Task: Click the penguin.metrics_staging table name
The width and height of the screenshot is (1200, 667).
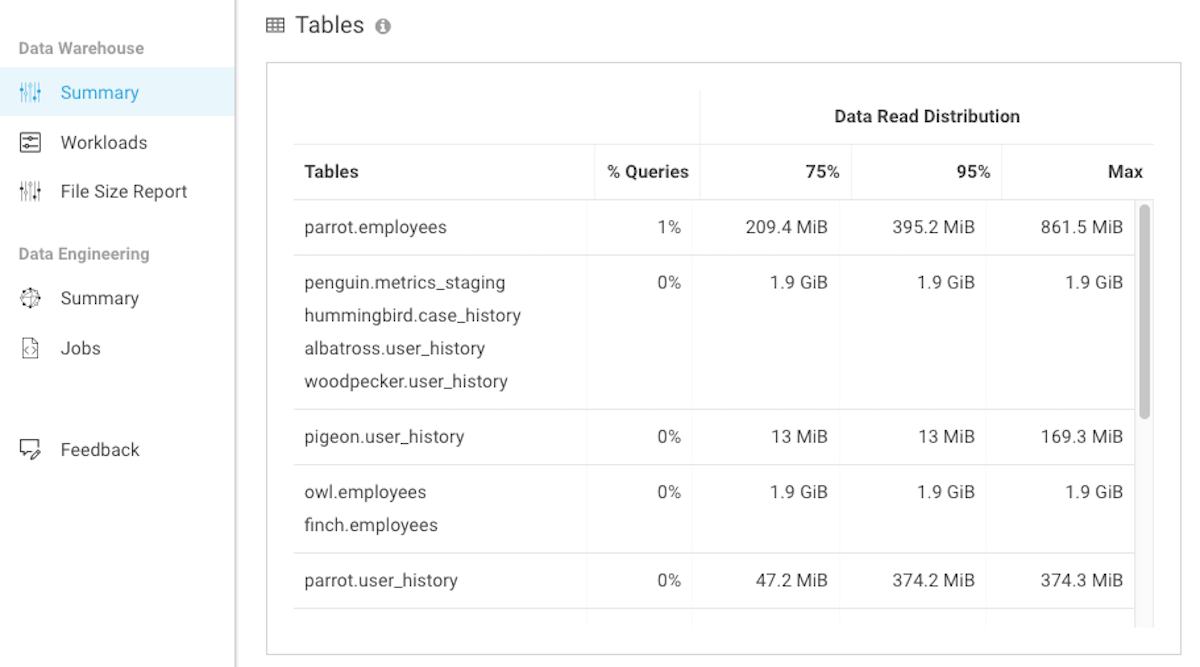Action: coord(404,283)
